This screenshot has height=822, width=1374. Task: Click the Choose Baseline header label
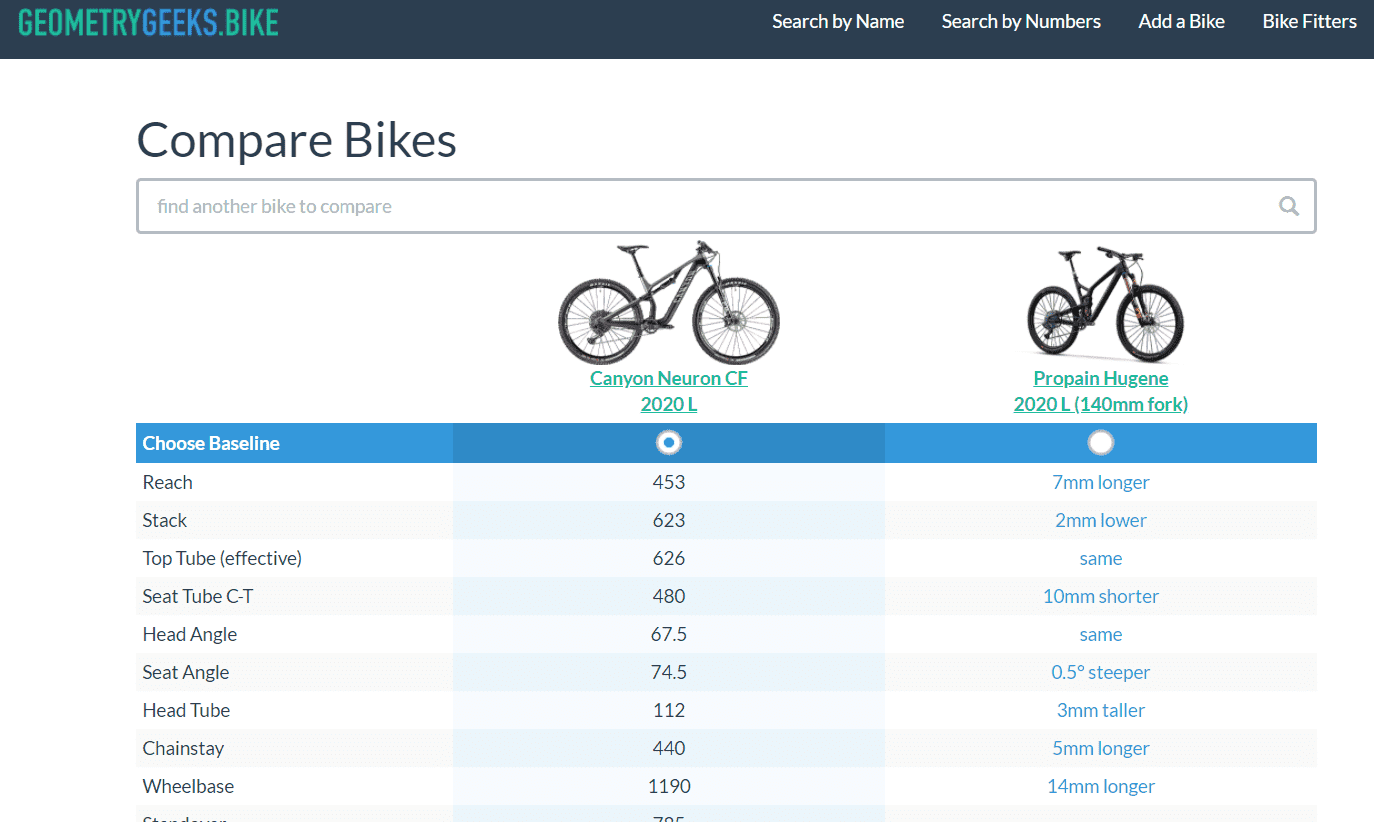point(211,443)
